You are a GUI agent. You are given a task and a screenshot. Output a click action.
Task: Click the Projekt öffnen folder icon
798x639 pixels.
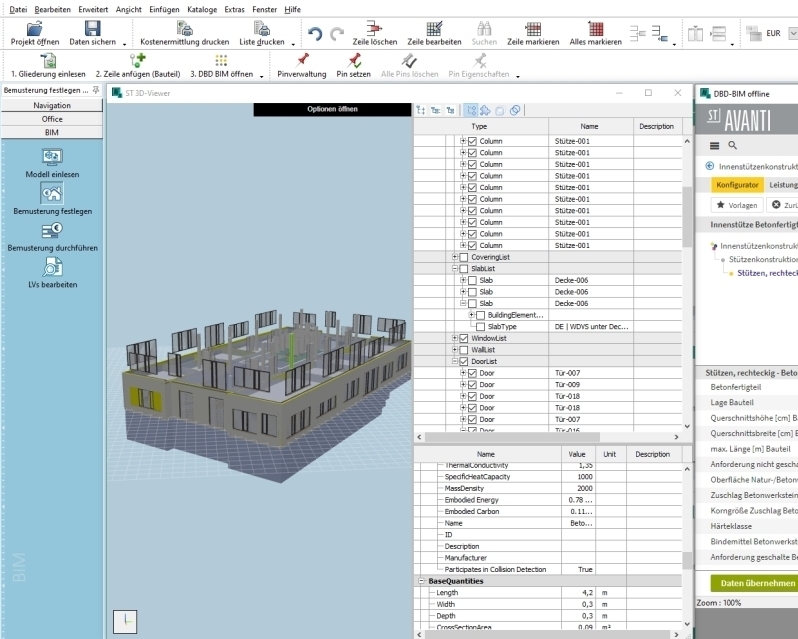click(x=34, y=29)
